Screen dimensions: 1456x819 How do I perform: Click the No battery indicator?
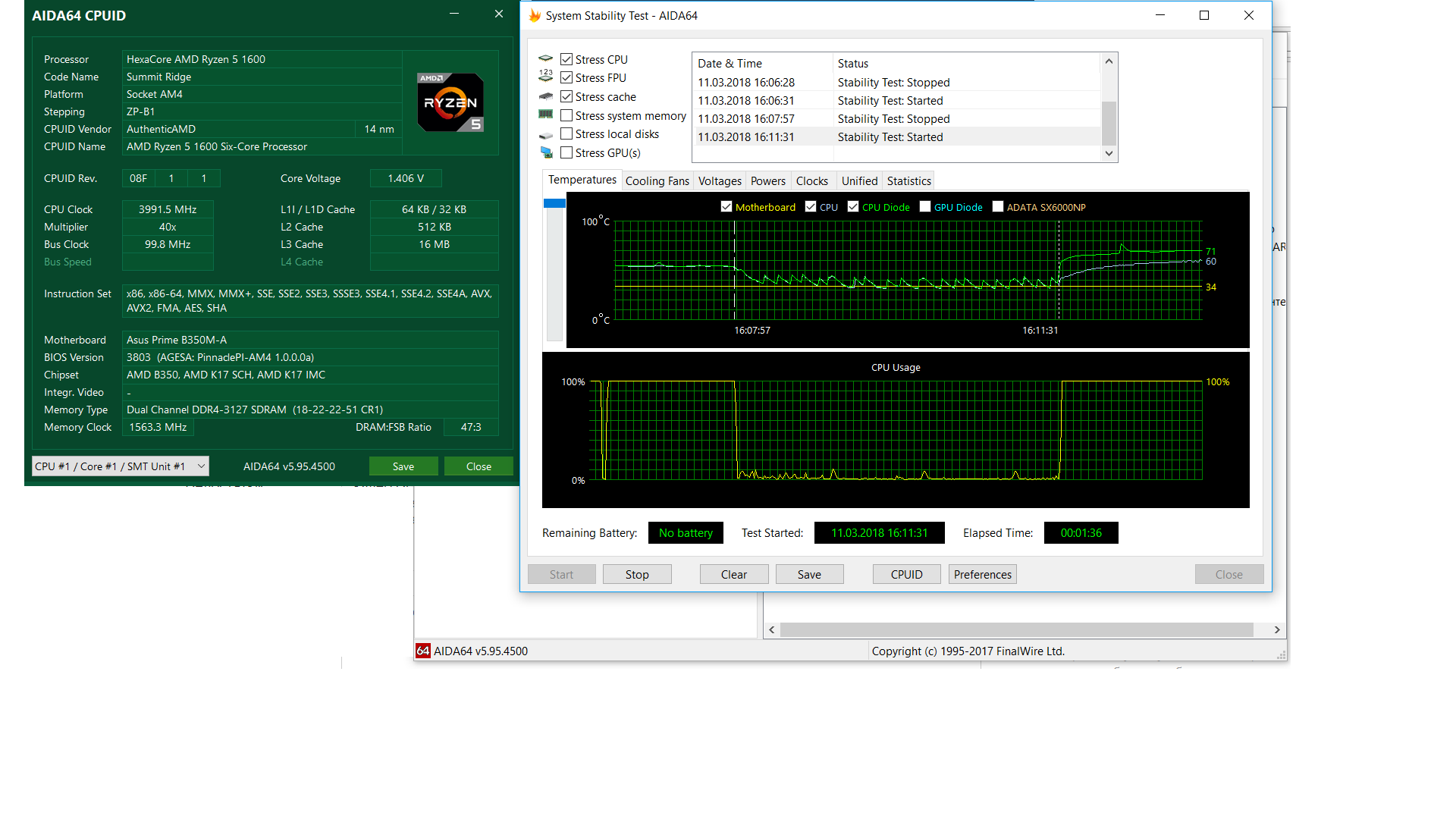[x=686, y=532]
